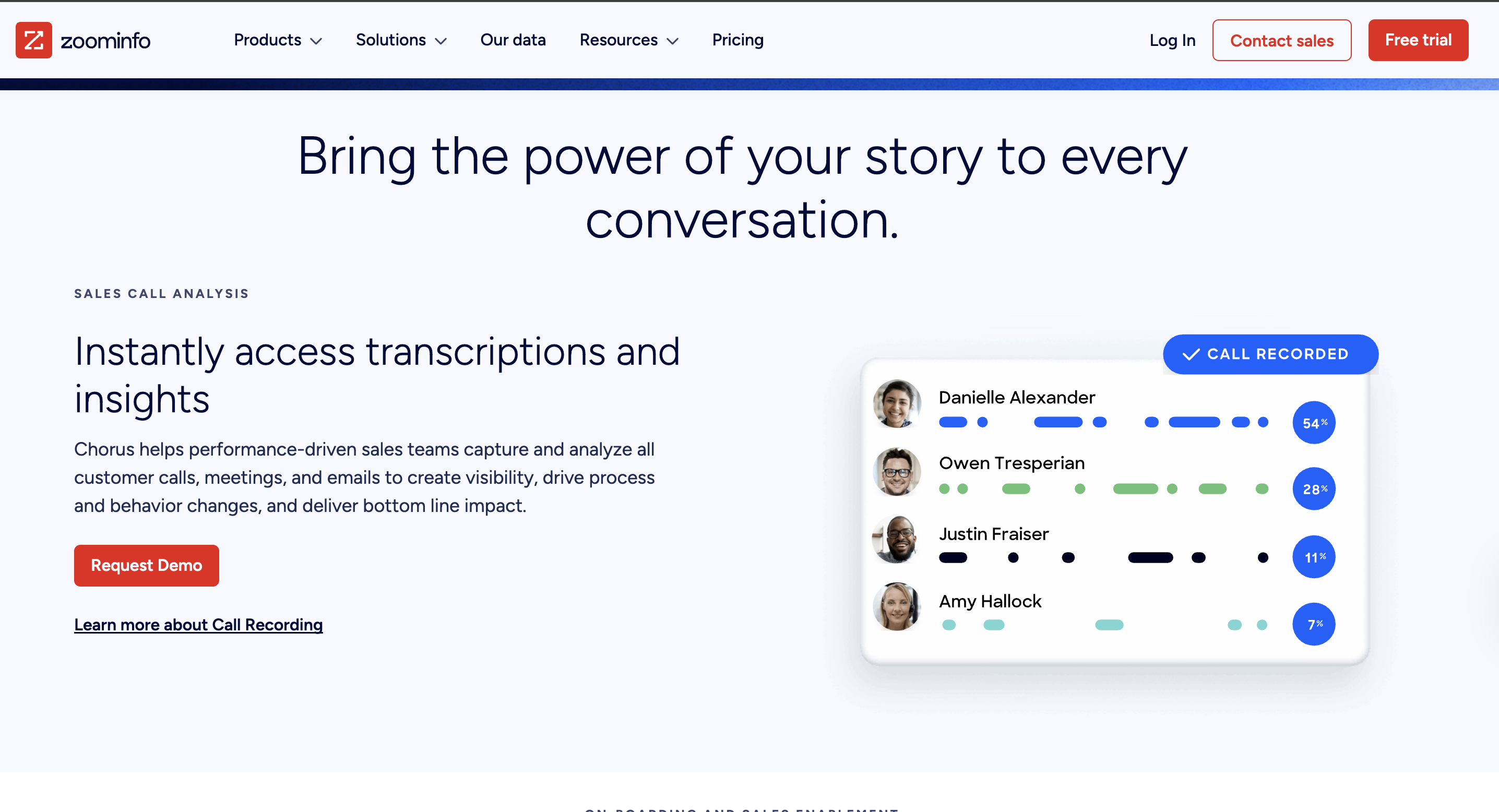Click the 7% talk-time indicator
The width and height of the screenshot is (1499, 812).
[1313, 624]
